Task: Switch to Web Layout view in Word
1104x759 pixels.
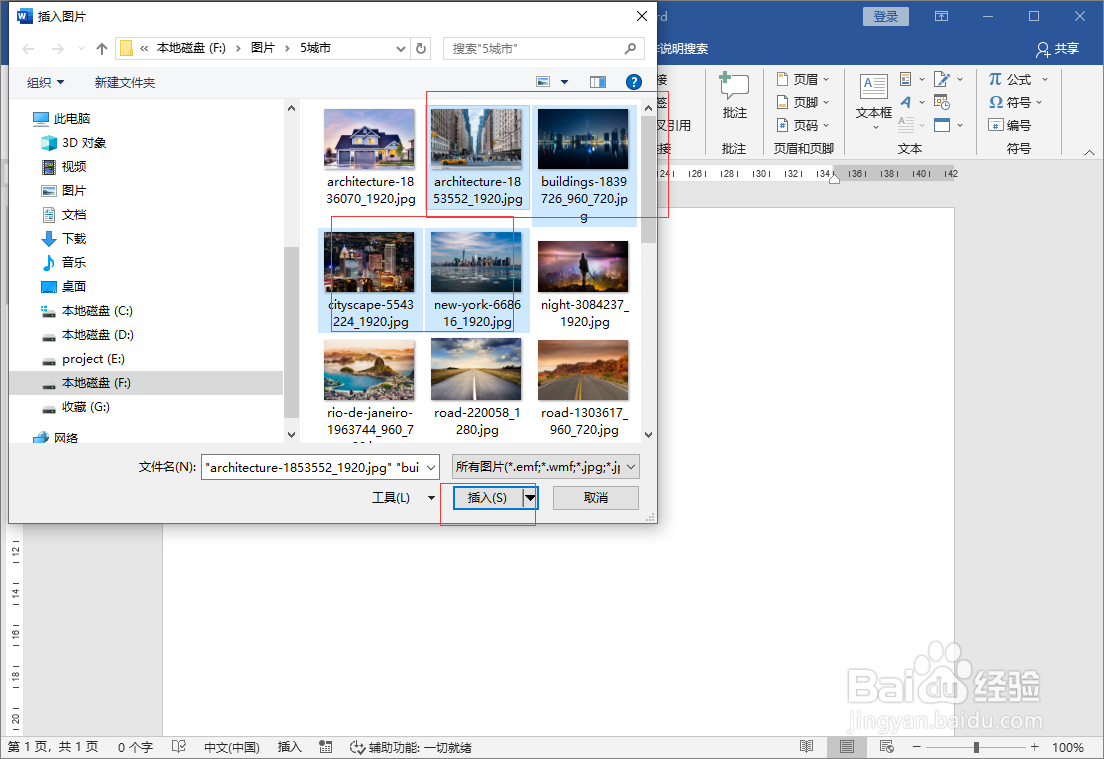Action: coord(886,746)
